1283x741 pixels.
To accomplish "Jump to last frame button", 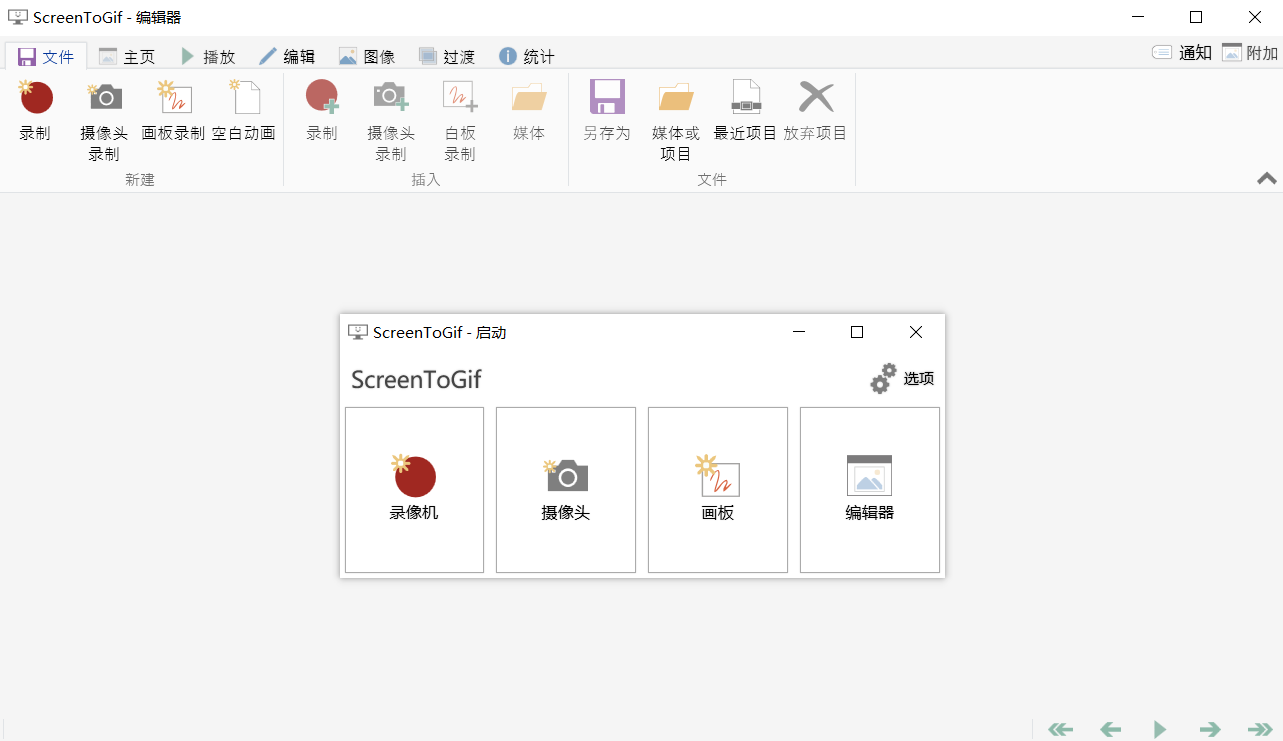I will click(x=1260, y=729).
